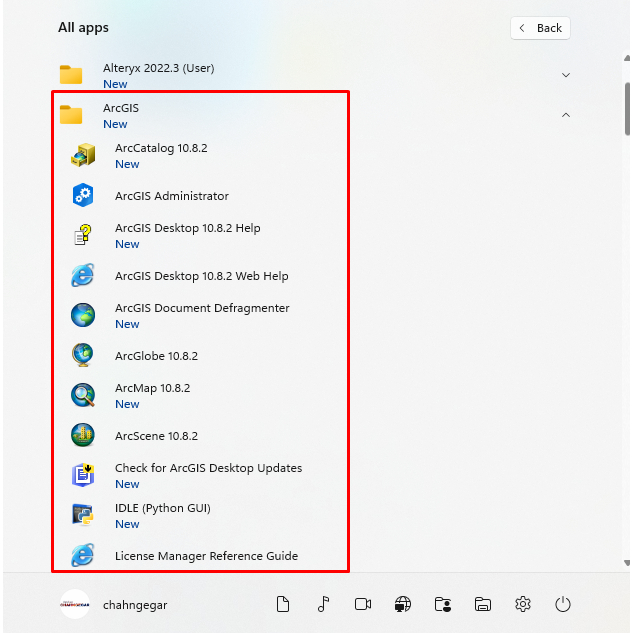Launch ArcMap 10.8.2

[x=152, y=395]
